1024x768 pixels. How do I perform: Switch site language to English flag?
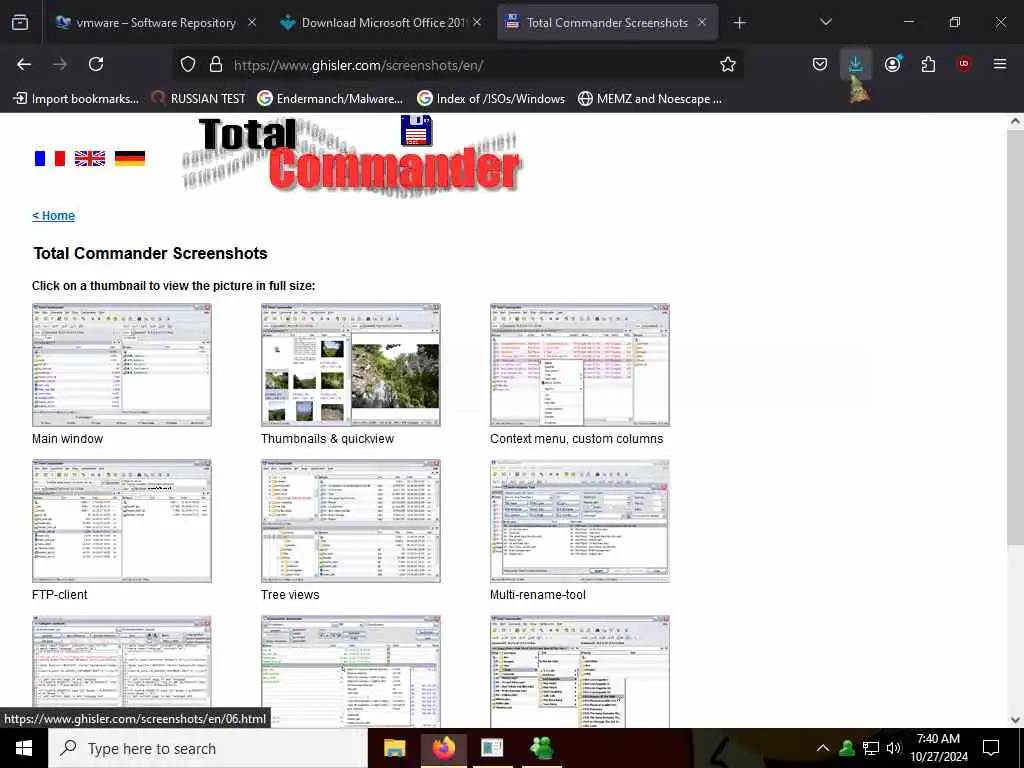90,158
